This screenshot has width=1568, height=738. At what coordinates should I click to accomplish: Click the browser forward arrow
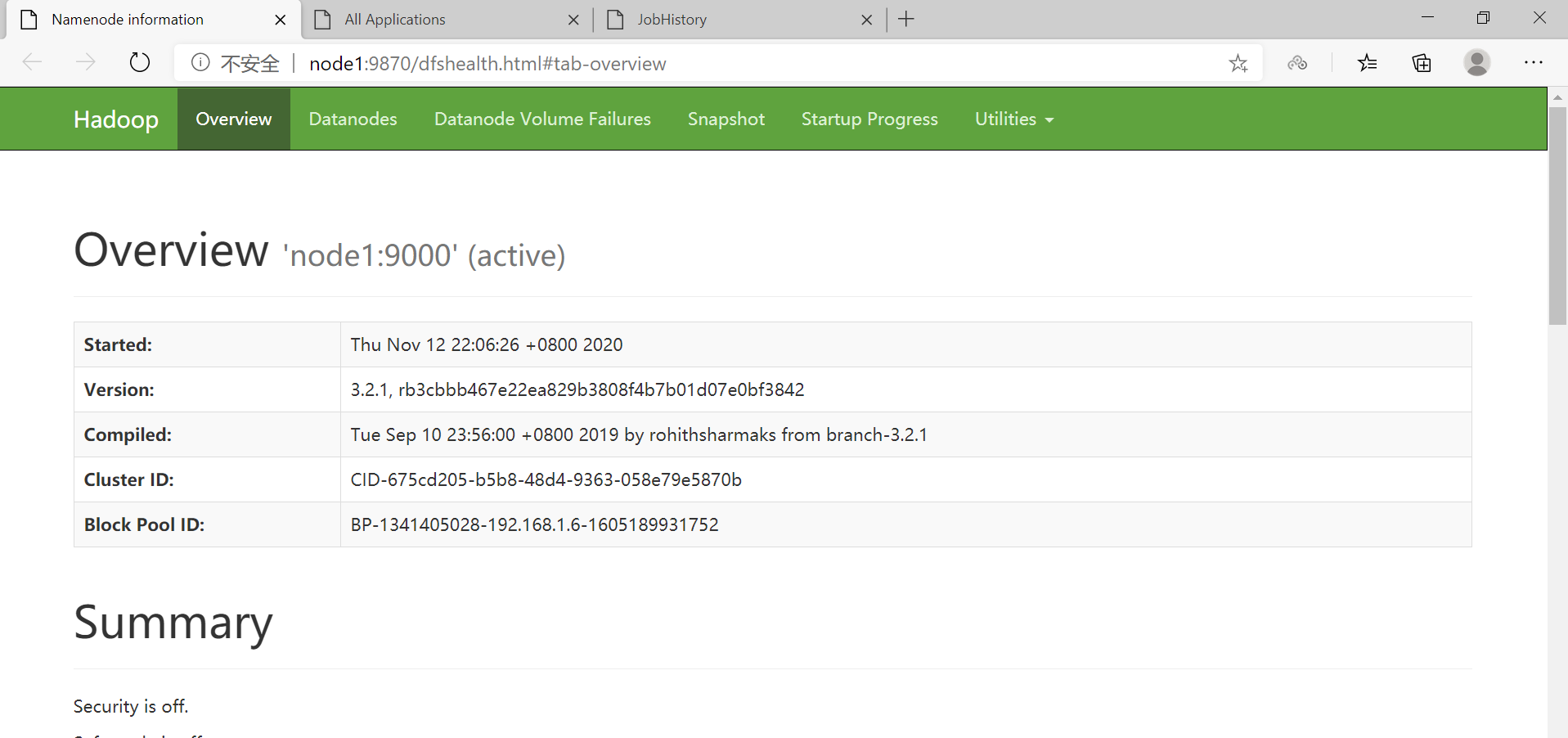[x=85, y=62]
